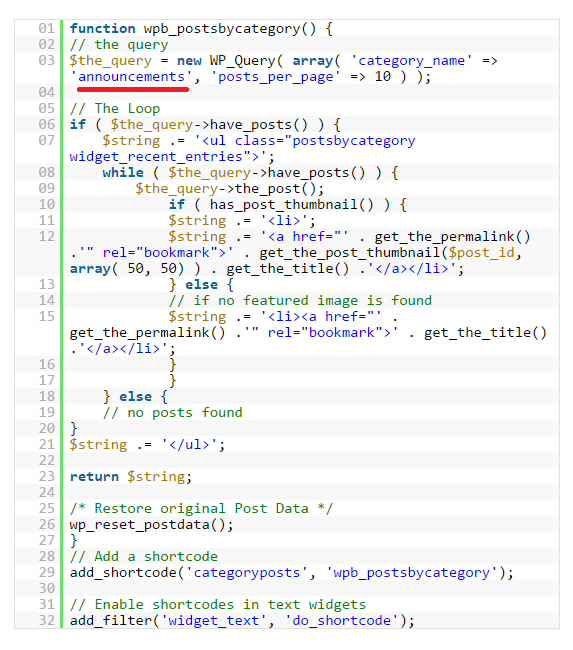573x650 pixels.
Task: Click the WP_Query class name
Action: click(x=243, y=61)
